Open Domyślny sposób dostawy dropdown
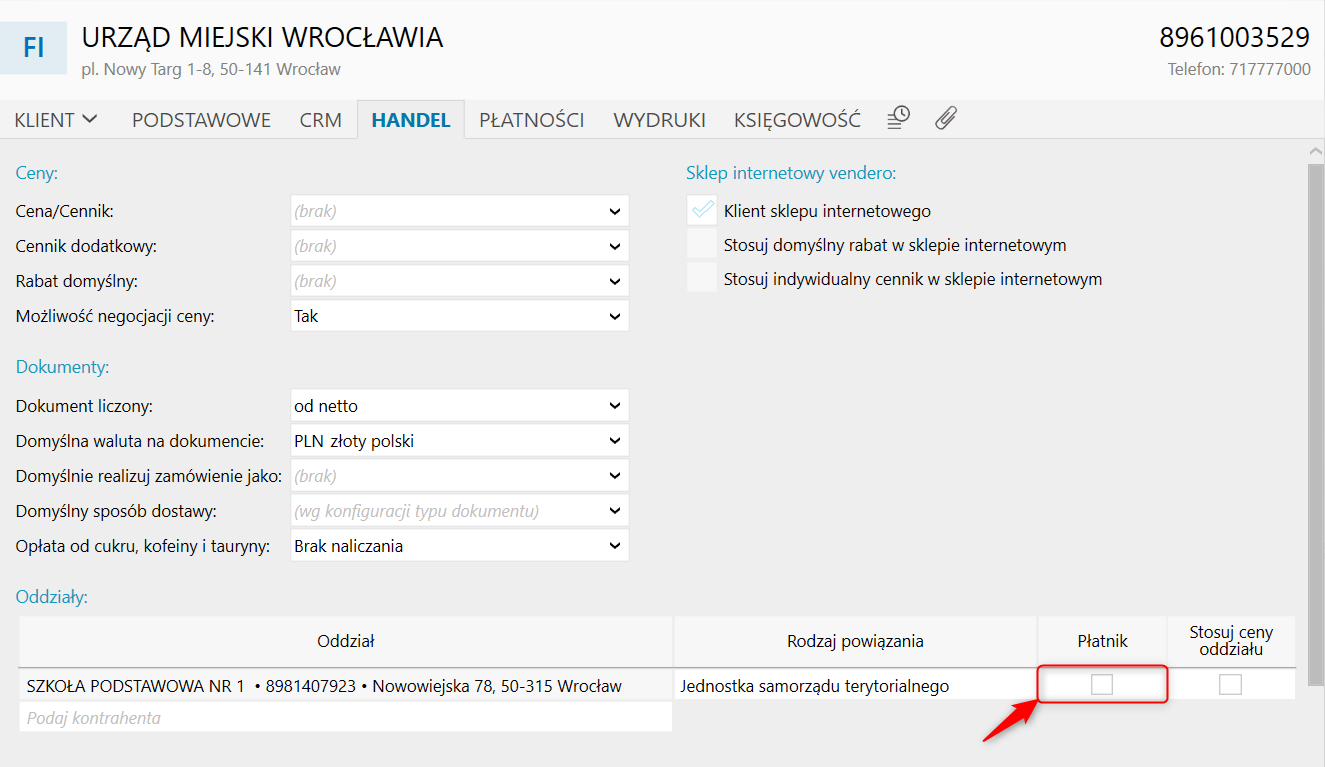 click(x=459, y=511)
